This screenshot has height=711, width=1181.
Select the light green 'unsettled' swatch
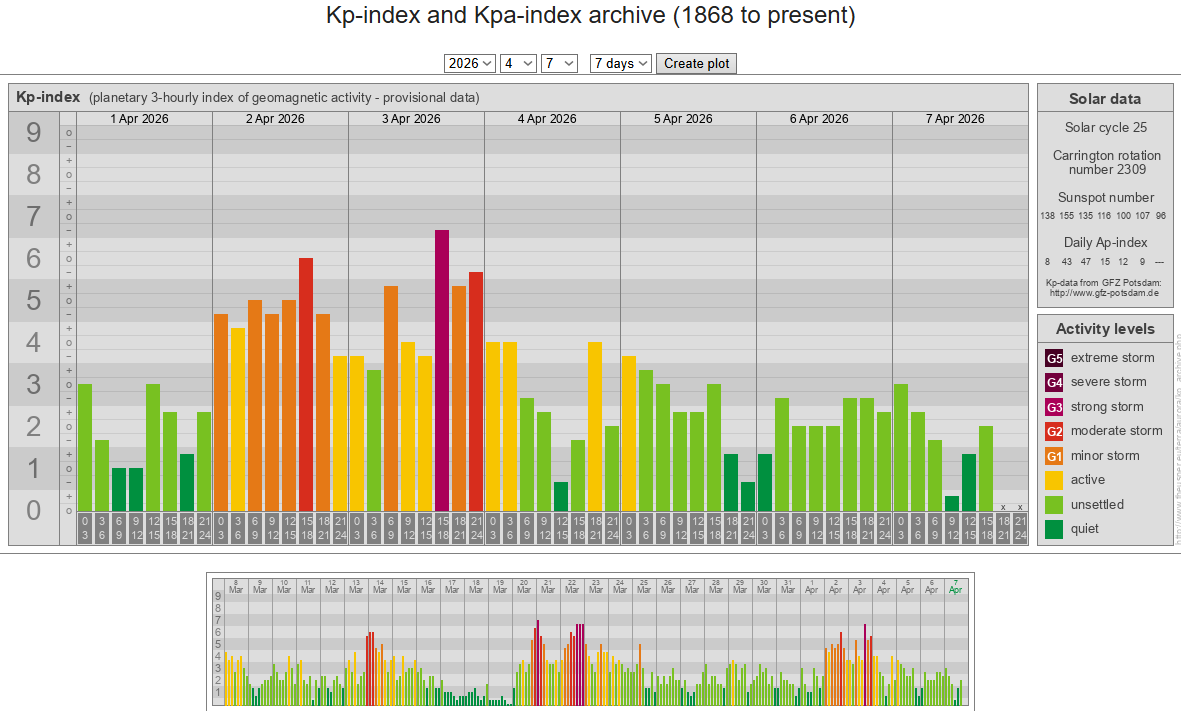pyautogui.click(x=1054, y=505)
